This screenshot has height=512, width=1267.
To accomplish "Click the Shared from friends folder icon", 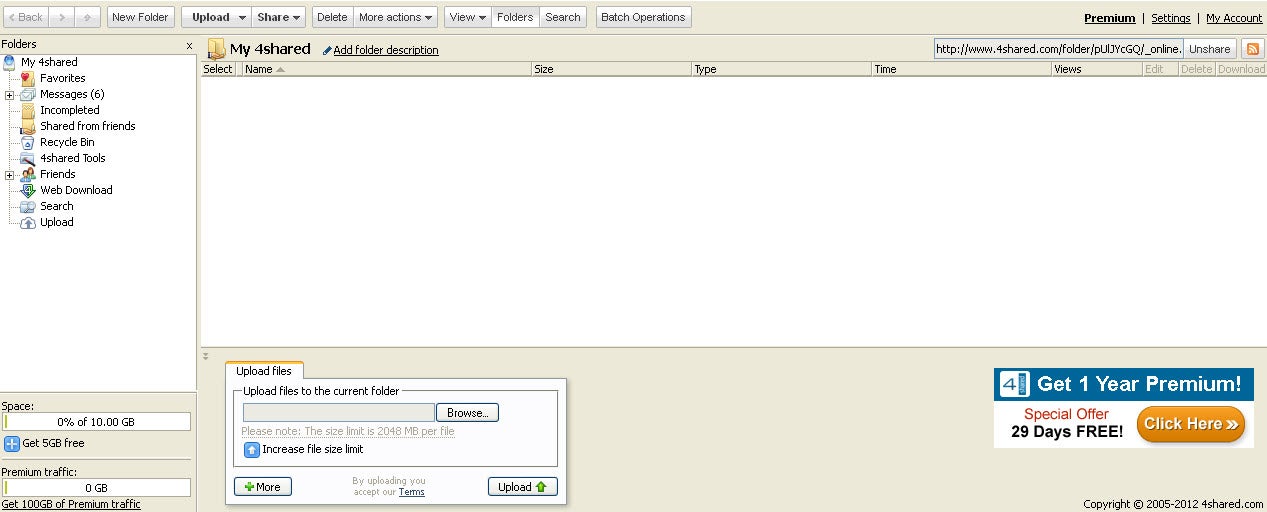I will pyautogui.click(x=28, y=126).
